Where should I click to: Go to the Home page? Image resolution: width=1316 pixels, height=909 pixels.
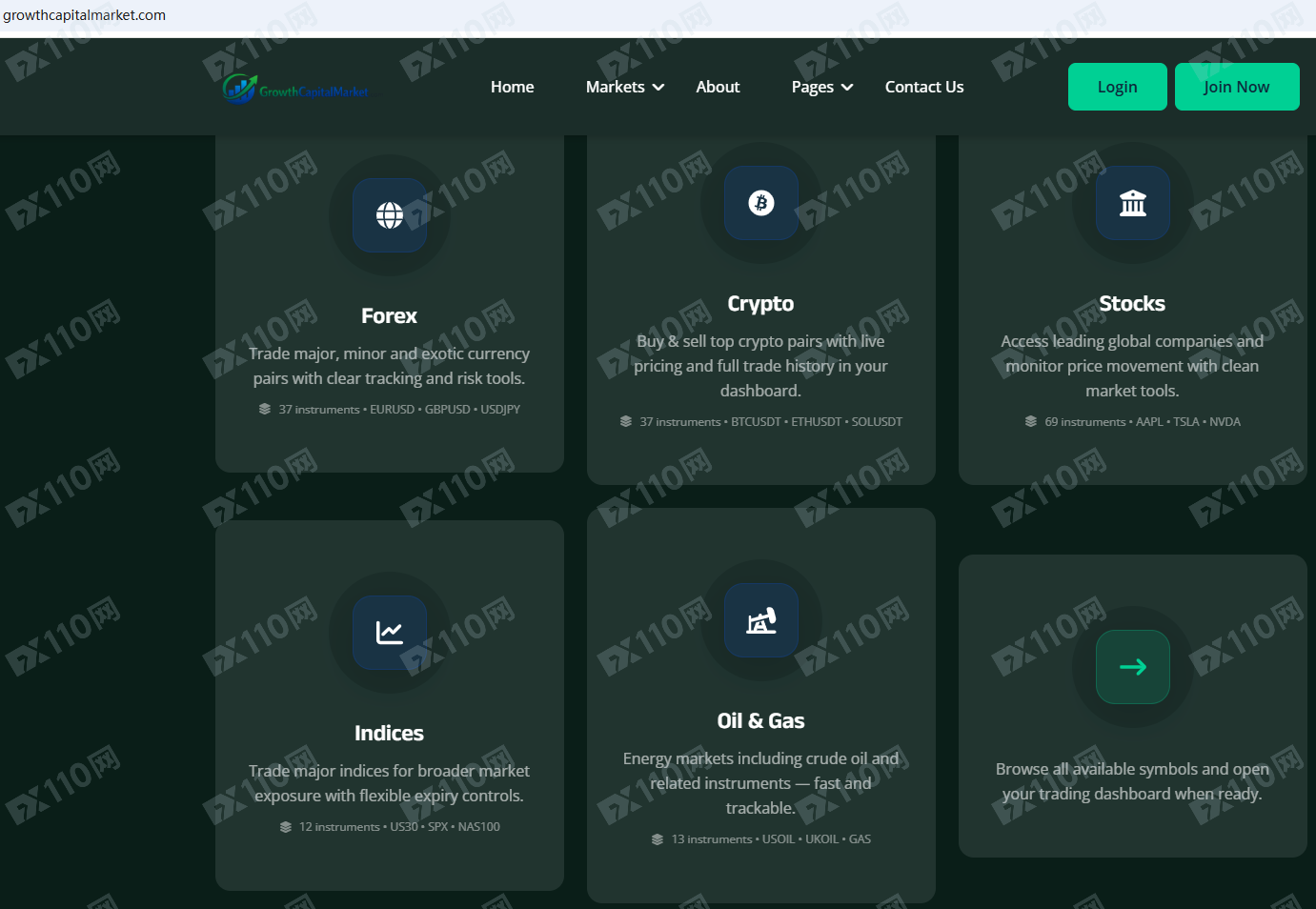(x=512, y=87)
